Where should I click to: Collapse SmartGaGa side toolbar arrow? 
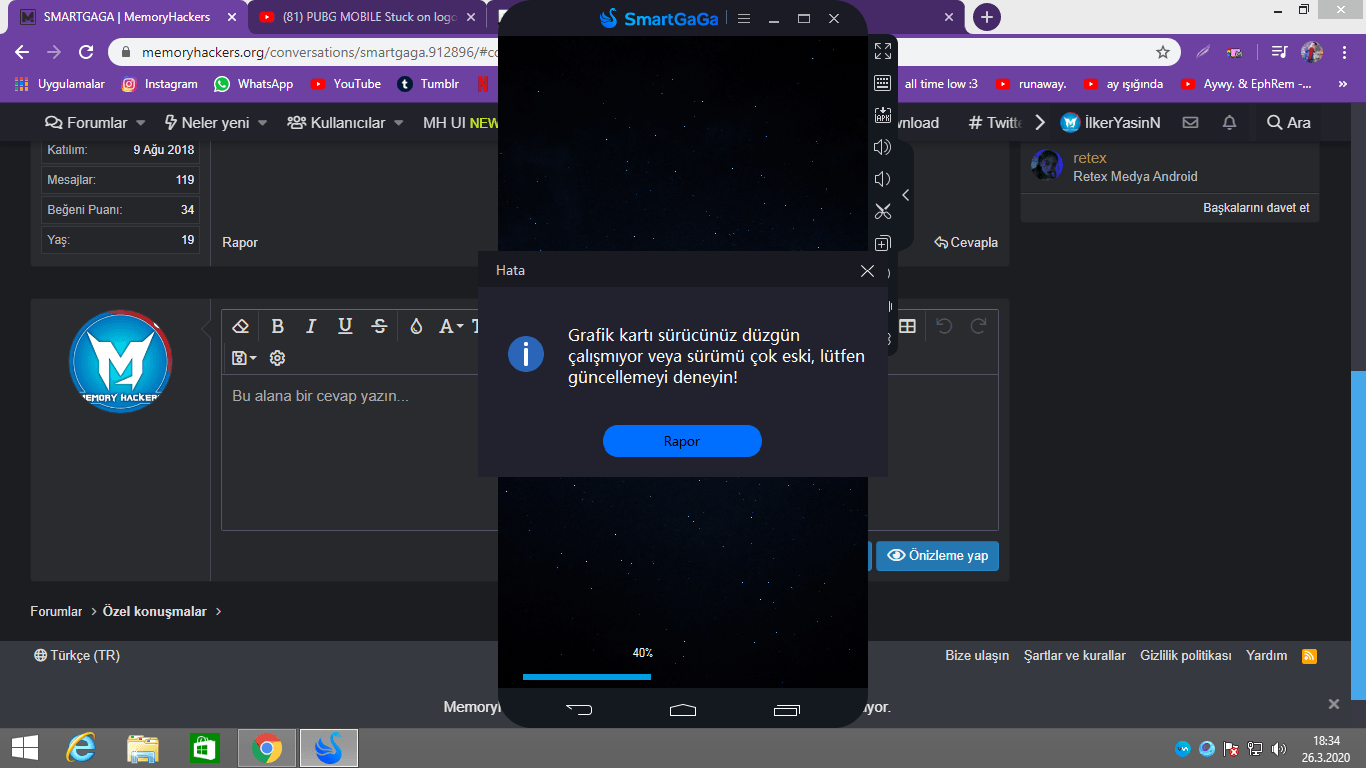[905, 195]
